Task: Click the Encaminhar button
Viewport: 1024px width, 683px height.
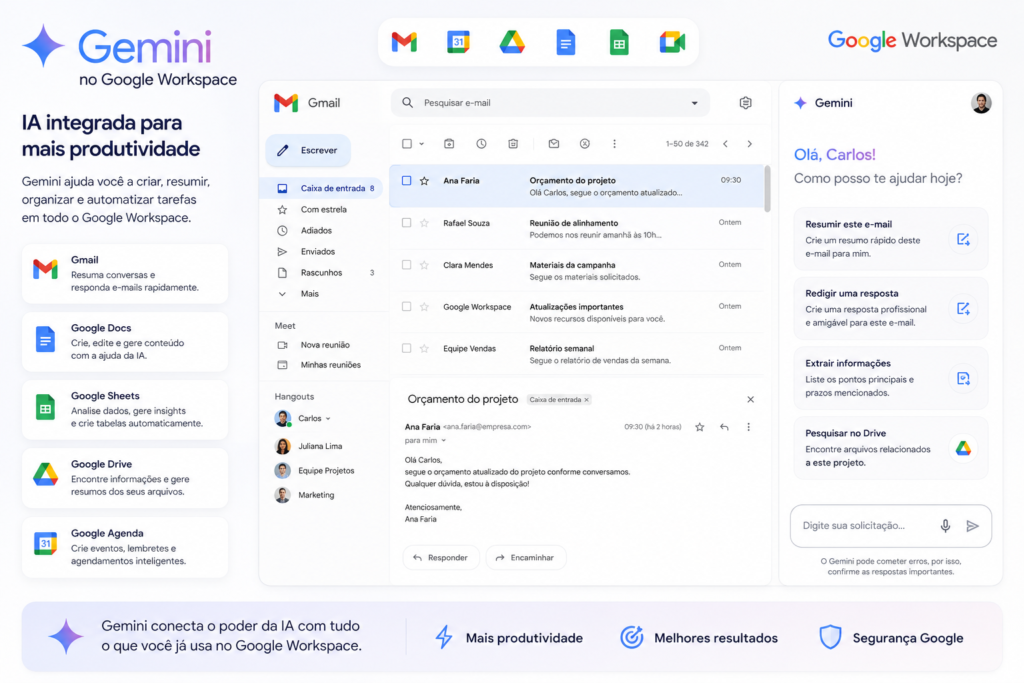Action: 526,558
